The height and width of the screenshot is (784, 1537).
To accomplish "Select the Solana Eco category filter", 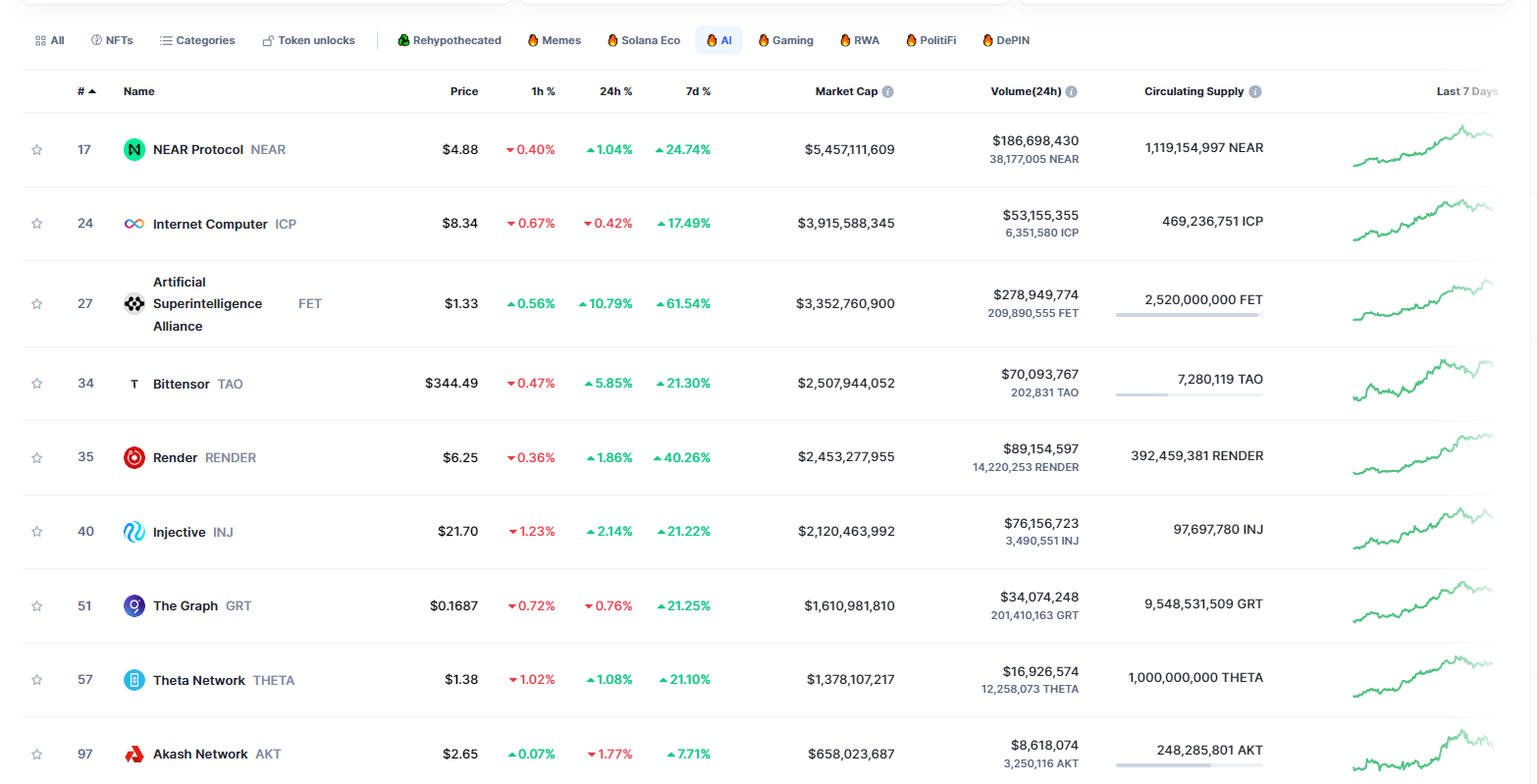I will 644,40.
